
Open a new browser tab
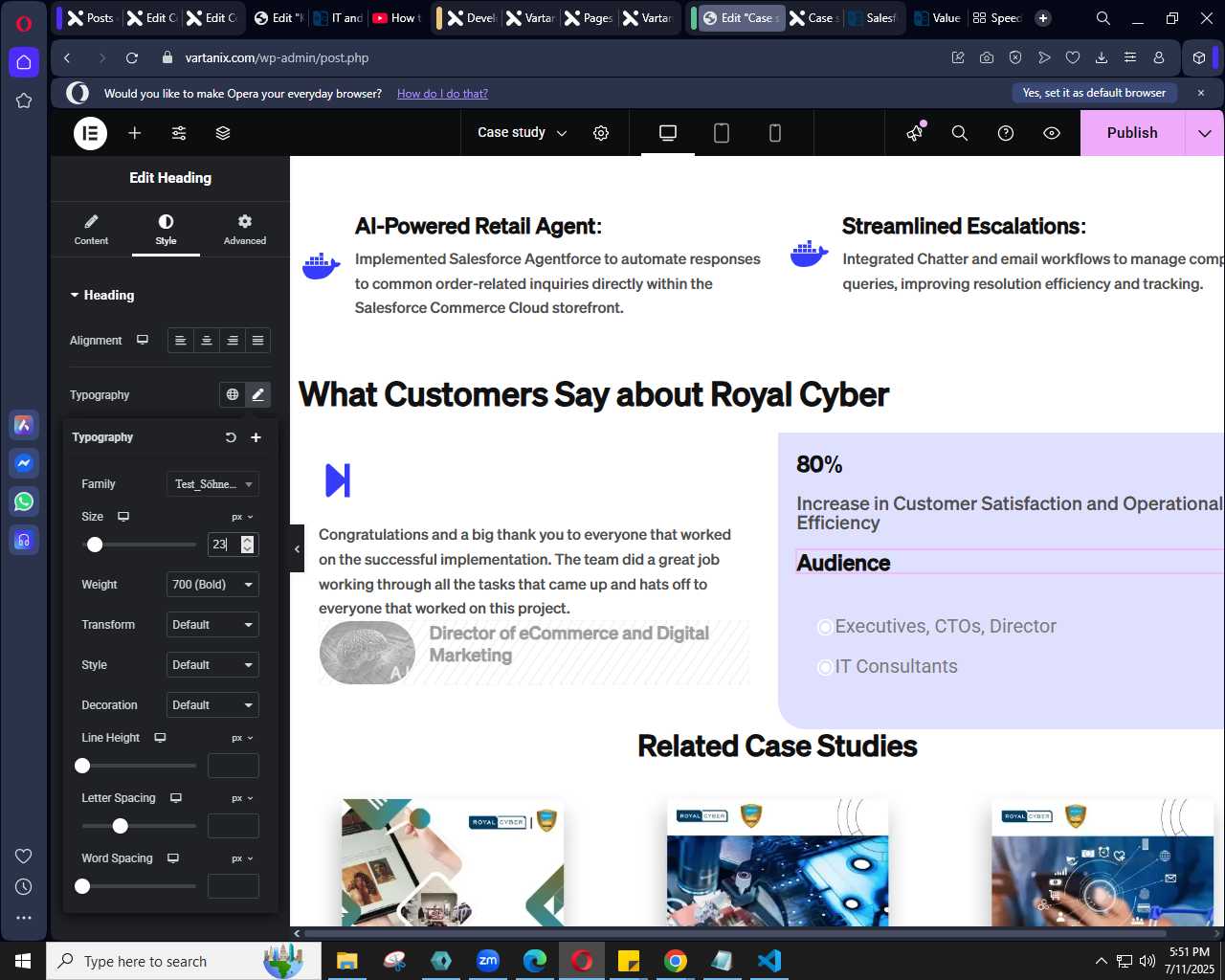click(x=1043, y=17)
